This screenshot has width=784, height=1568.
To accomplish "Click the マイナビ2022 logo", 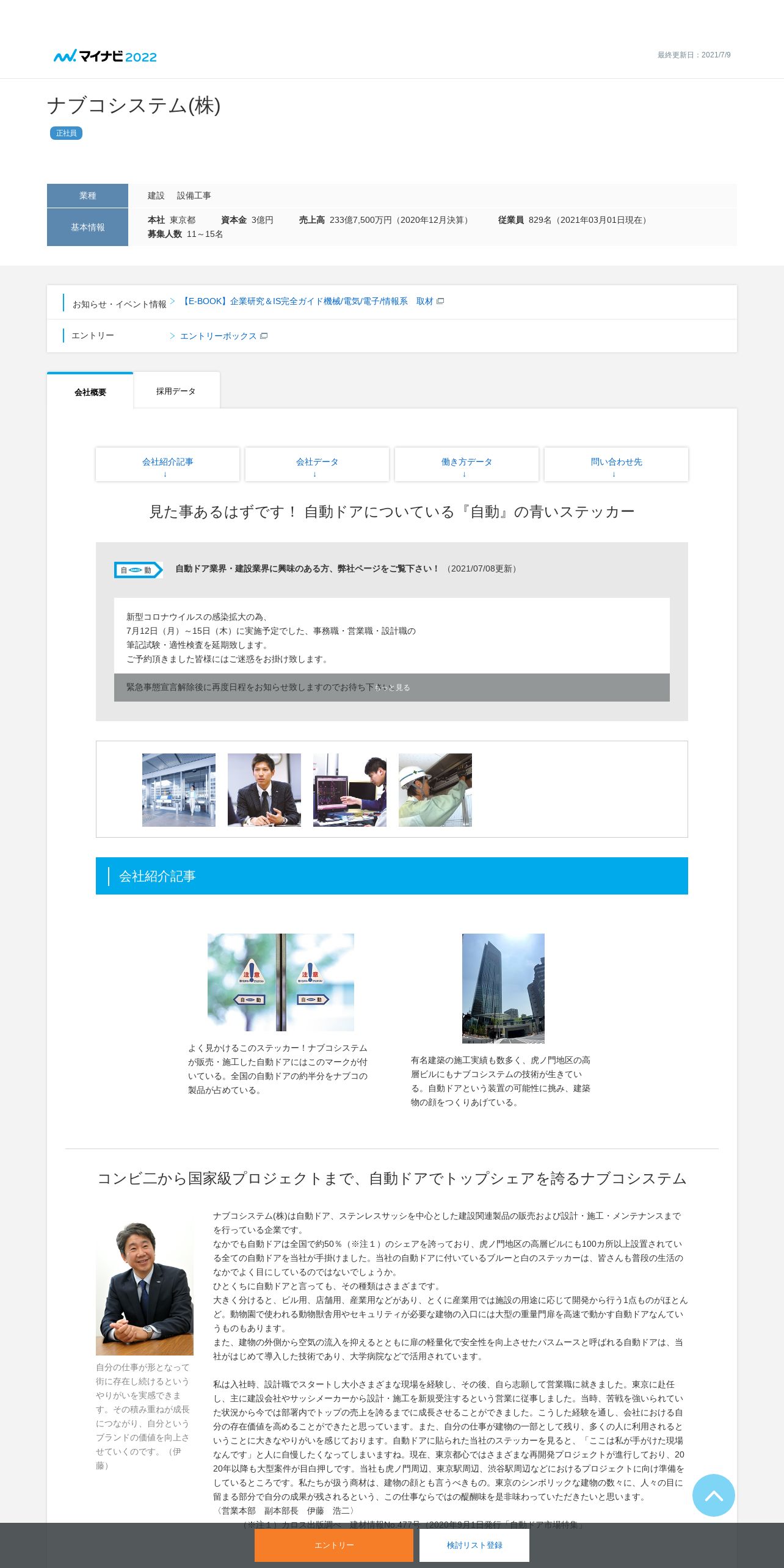I will 105,56.
